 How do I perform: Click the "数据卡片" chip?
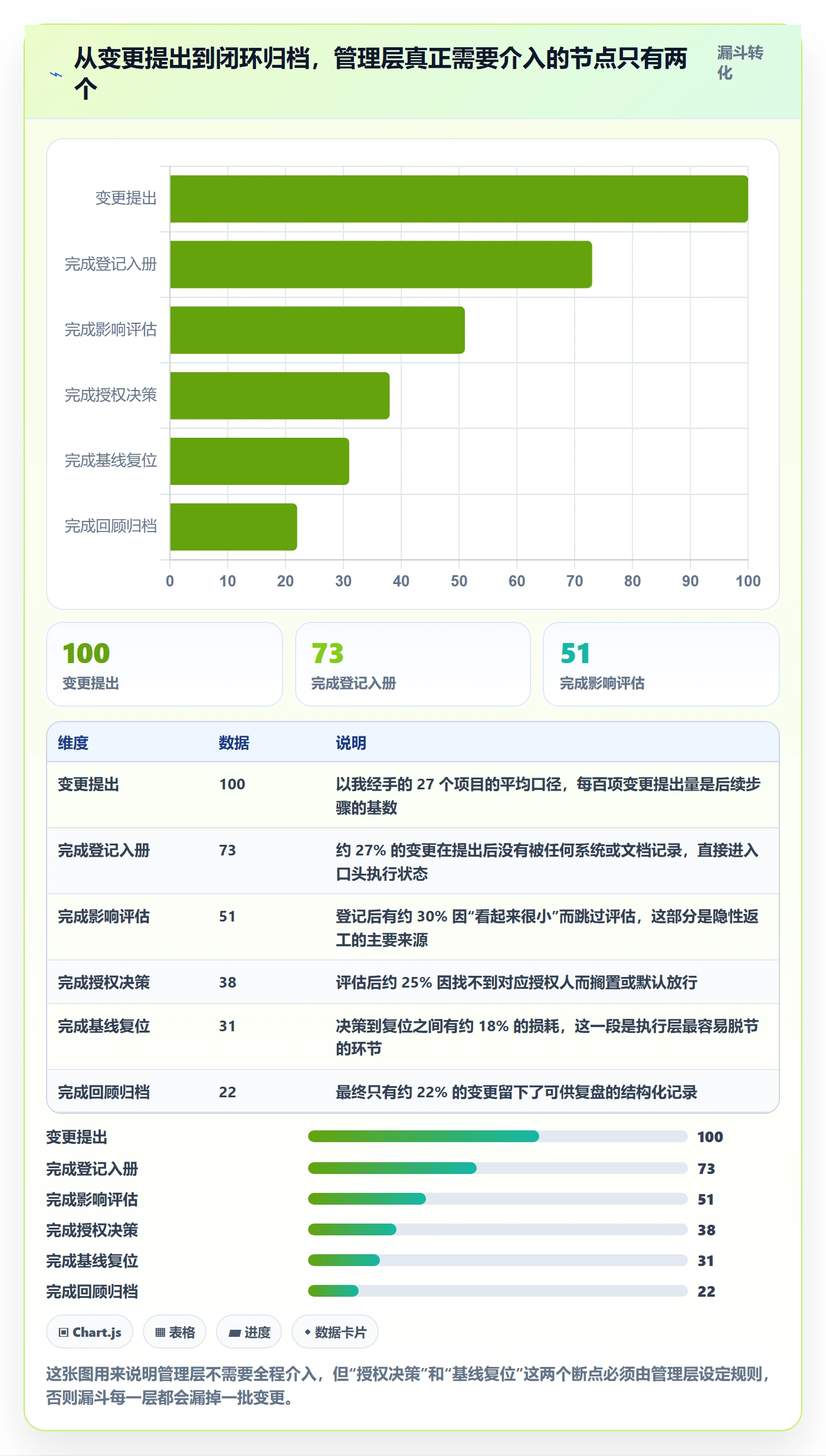[x=335, y=1332]
